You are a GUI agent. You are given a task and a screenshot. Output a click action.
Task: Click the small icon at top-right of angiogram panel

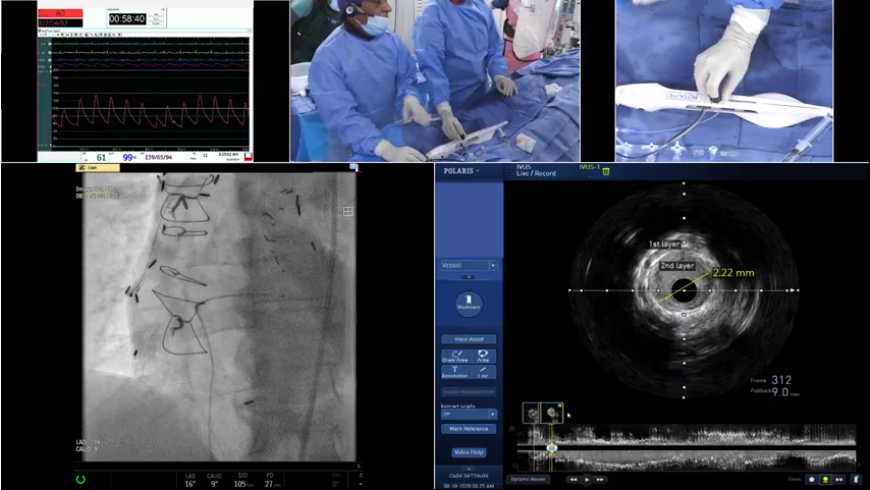pos(353,167)
